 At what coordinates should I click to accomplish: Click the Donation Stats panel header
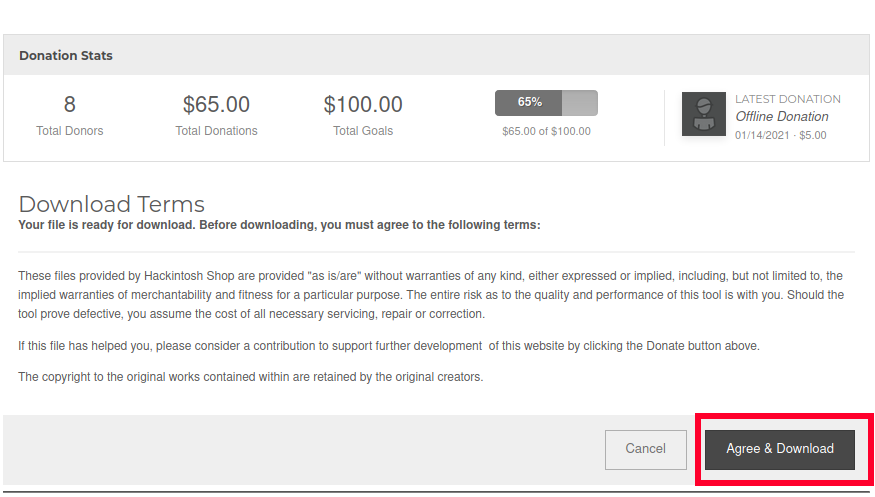pyautogui.click(x=66, y=56)
